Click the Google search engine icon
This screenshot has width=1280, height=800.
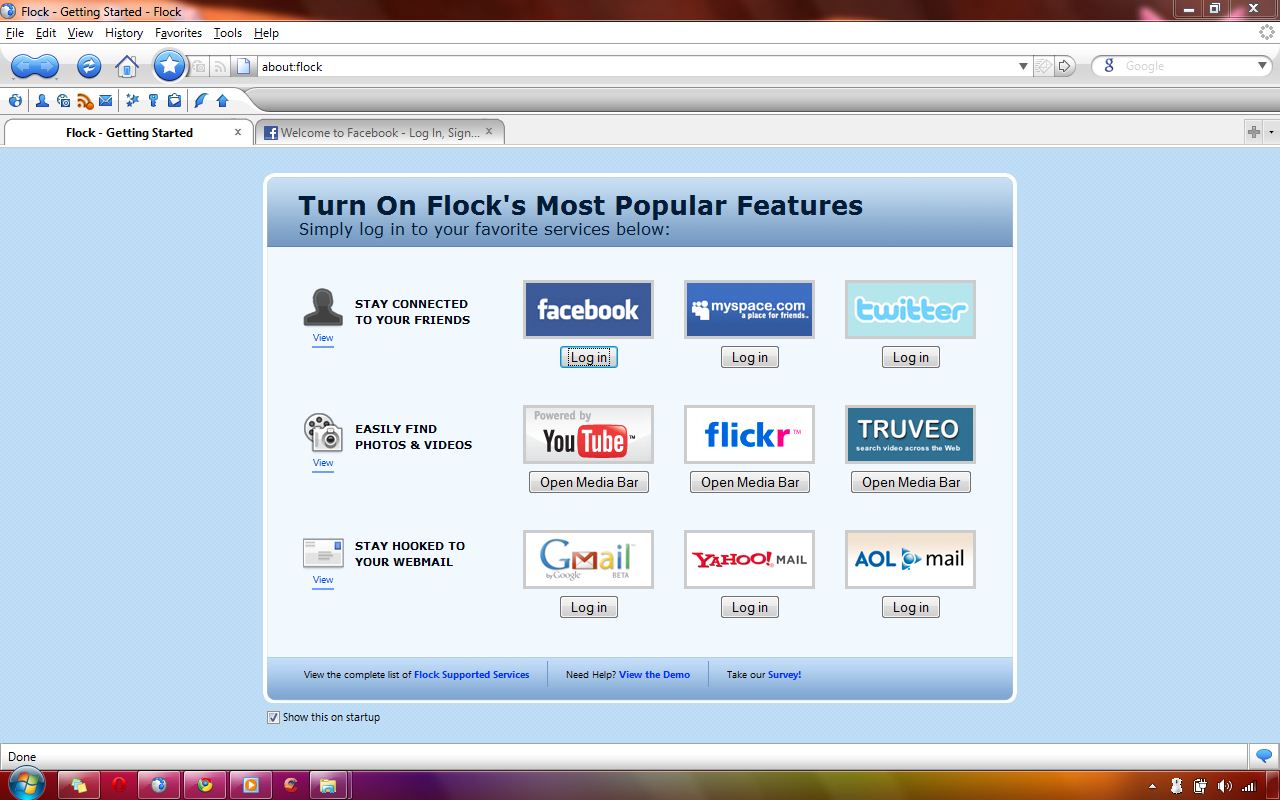1109,66
